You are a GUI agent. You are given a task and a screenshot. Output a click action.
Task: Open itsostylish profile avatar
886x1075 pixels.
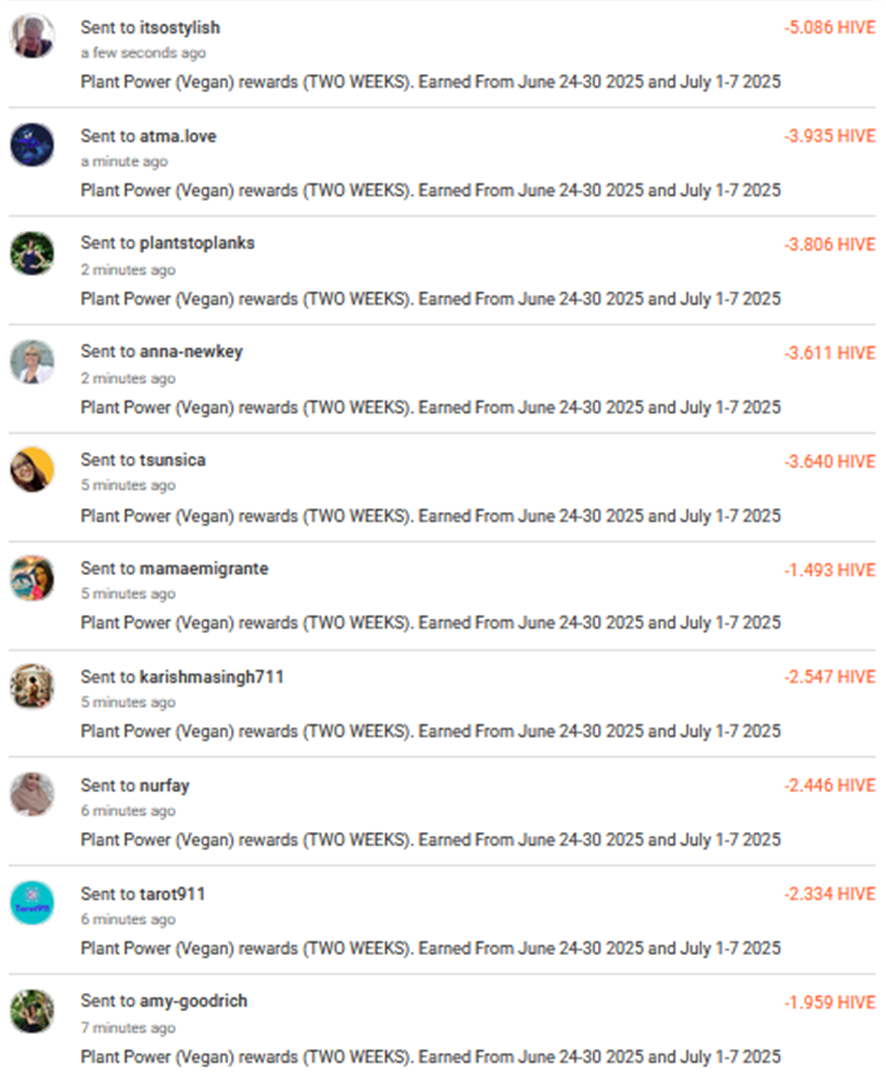pyautogui.click(x=32, y=36)
